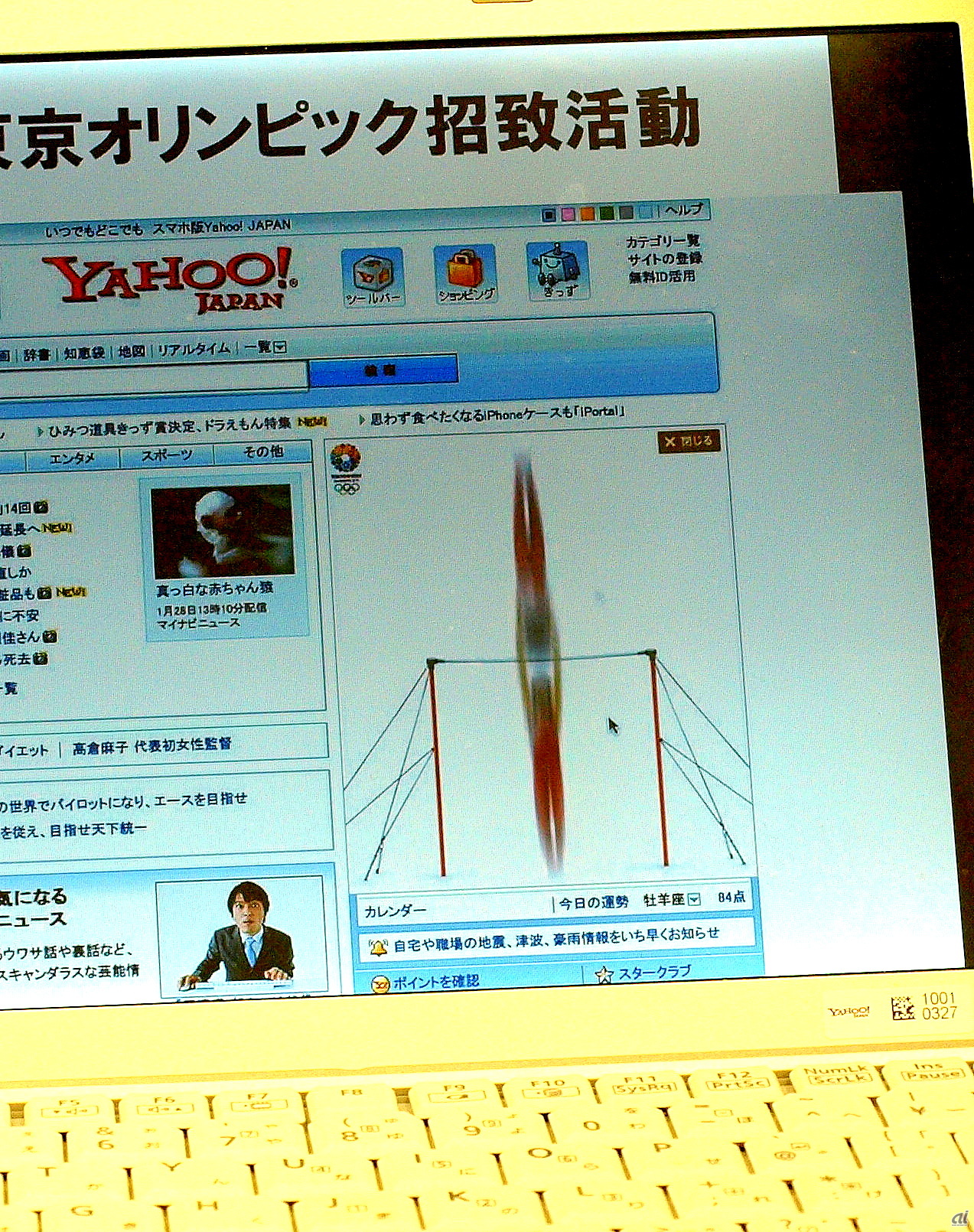Image resolution: width=974 pixels, height=1232 pixels.
Task: Click the photo icon beside 佳さん headline
Action: coord(50,636)
